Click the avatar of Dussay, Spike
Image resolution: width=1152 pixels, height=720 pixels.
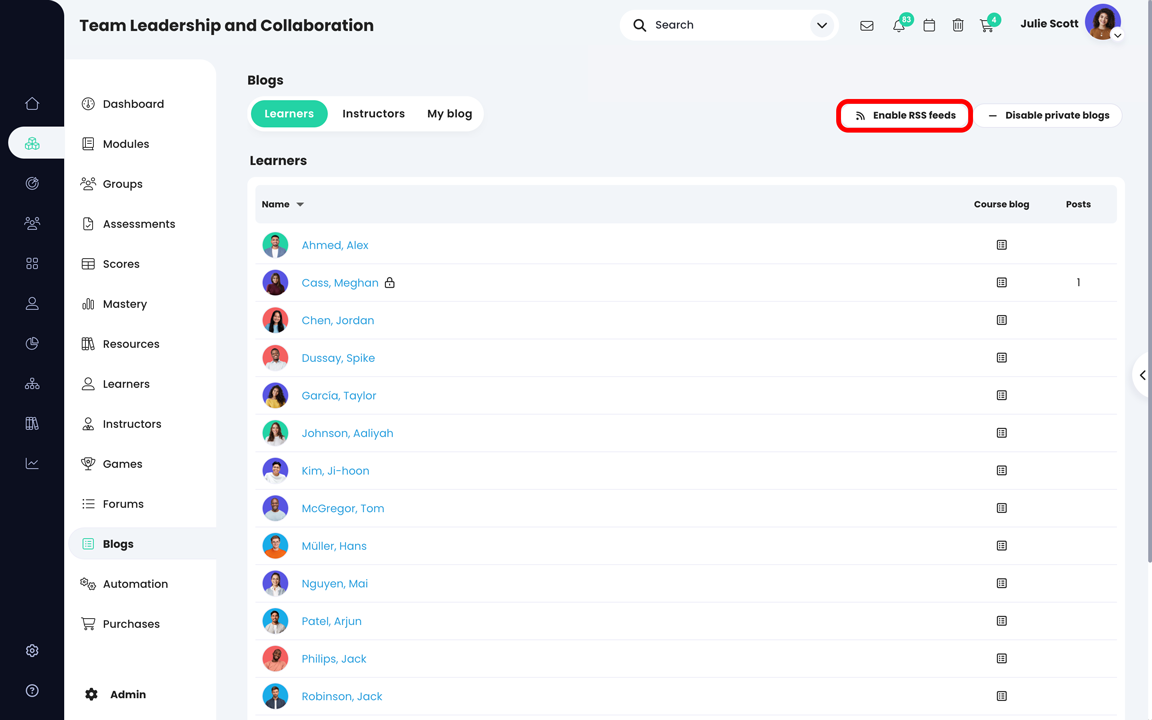coord(276,358)
